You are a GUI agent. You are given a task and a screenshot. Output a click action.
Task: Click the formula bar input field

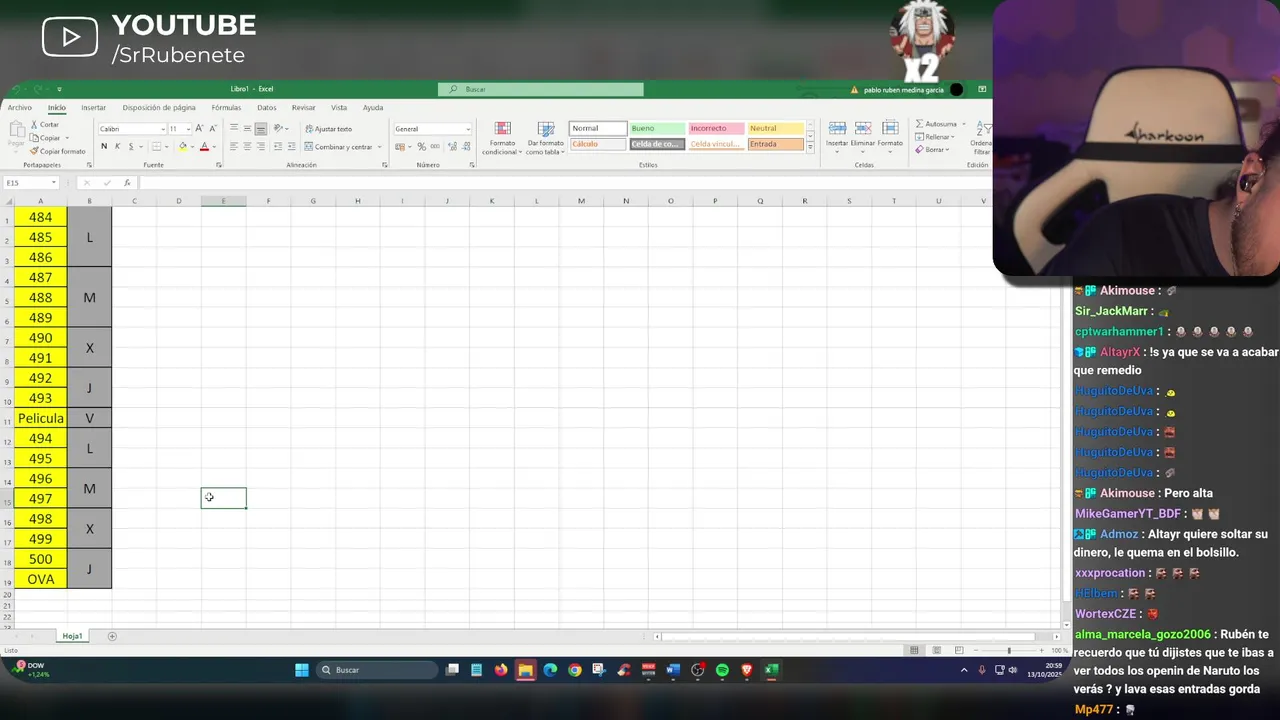[565, 183]
